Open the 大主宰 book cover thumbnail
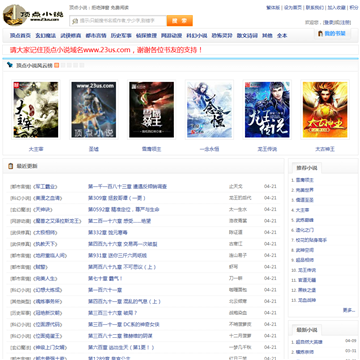The height and width of the screenshot is (360, 360). pos(36,110)
